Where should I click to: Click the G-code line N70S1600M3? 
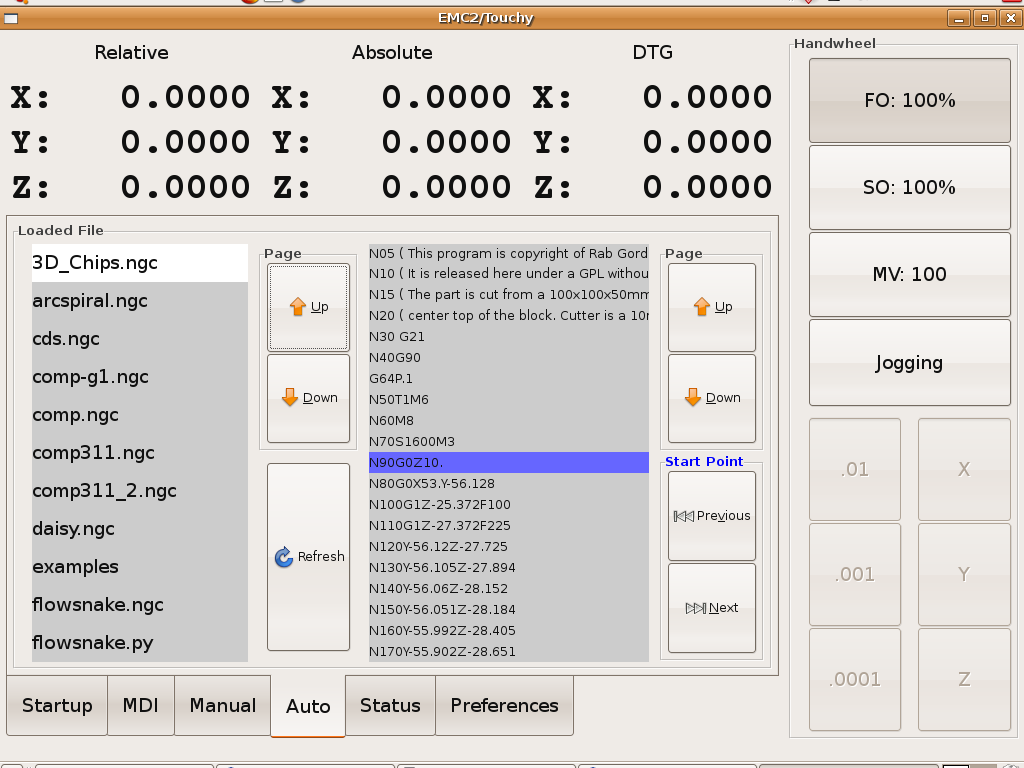pyautogui.click(x=509, y=441)
